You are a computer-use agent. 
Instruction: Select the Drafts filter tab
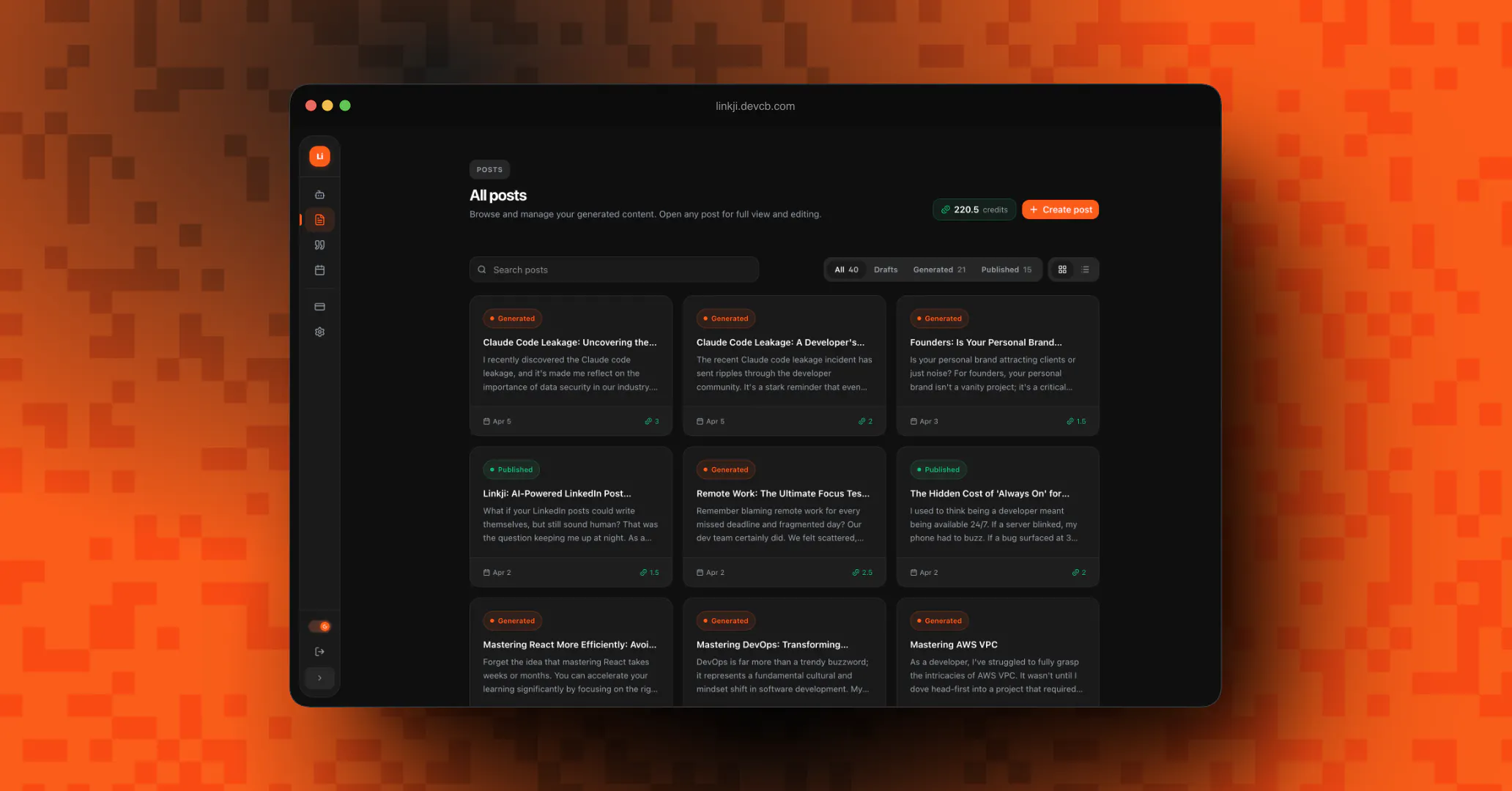point(886,270)
